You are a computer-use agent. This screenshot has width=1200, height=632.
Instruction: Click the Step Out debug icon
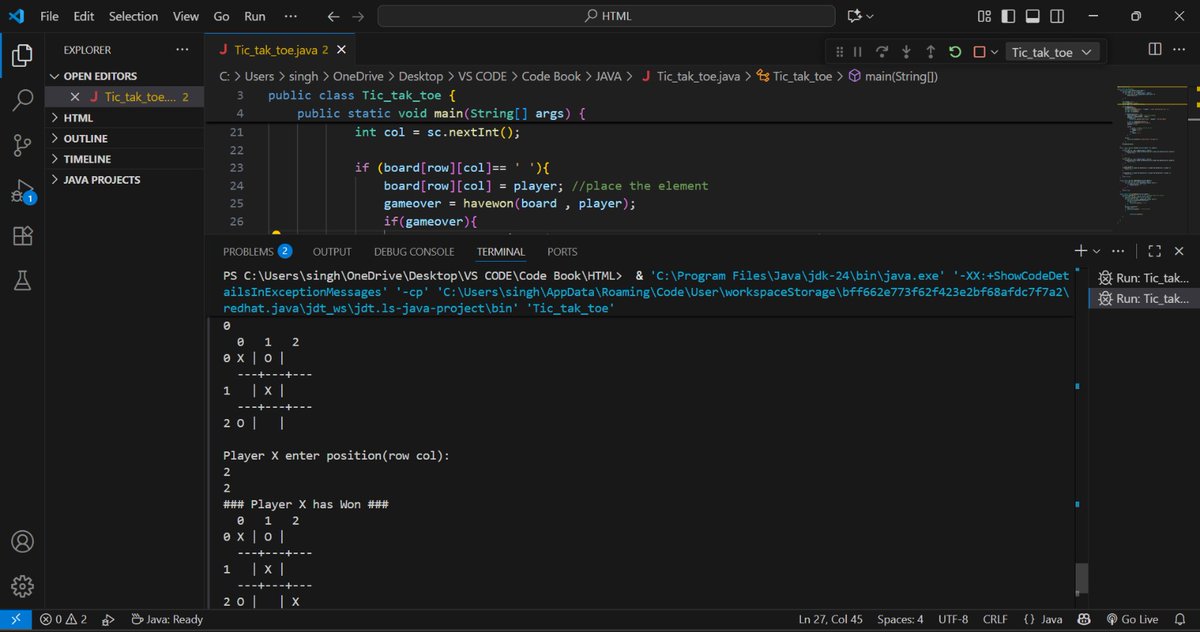pos(930,52)
